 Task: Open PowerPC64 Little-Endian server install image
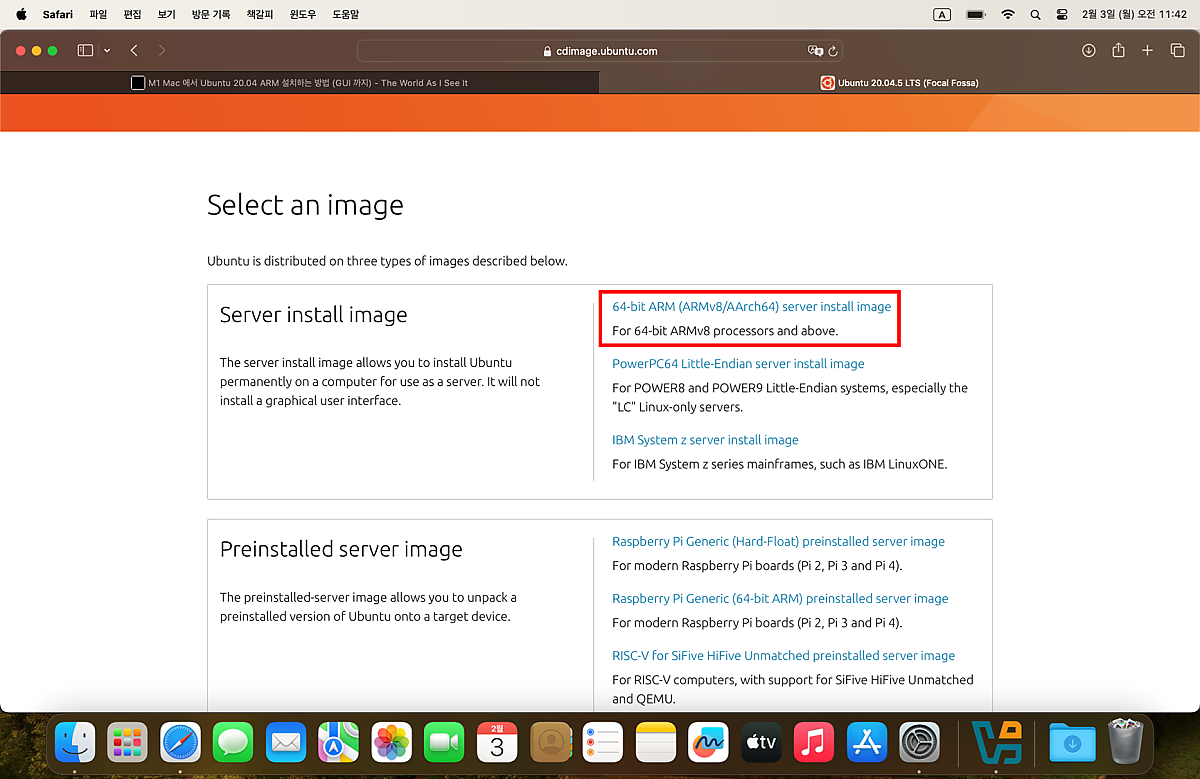pos(738,364)
